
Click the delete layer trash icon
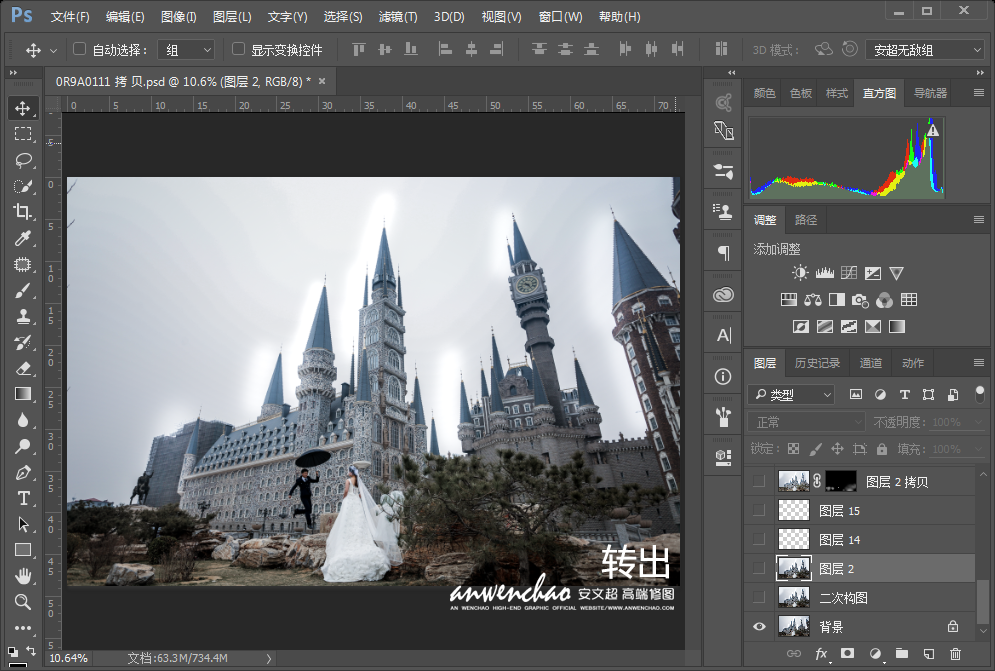coord(955,653)
